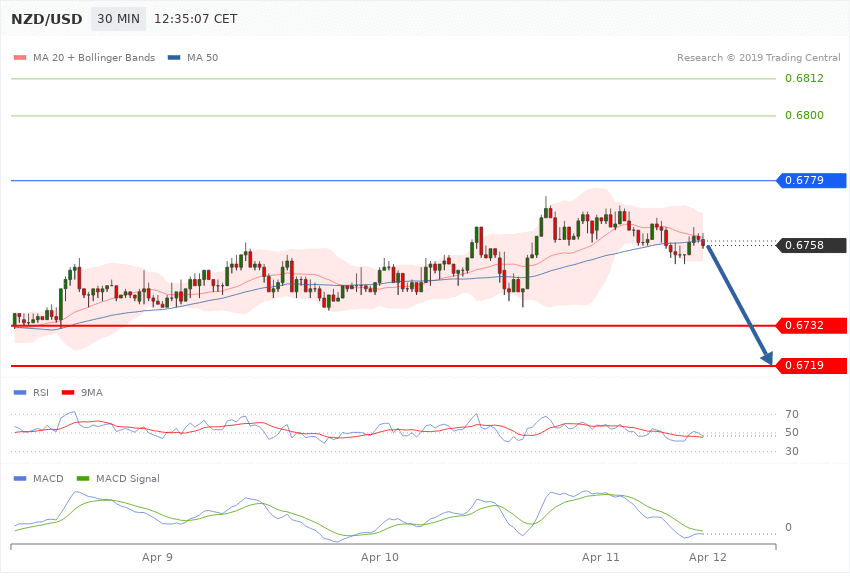Click the RSI 30 level label
The image size is (850, 576).
click(791, 451)
